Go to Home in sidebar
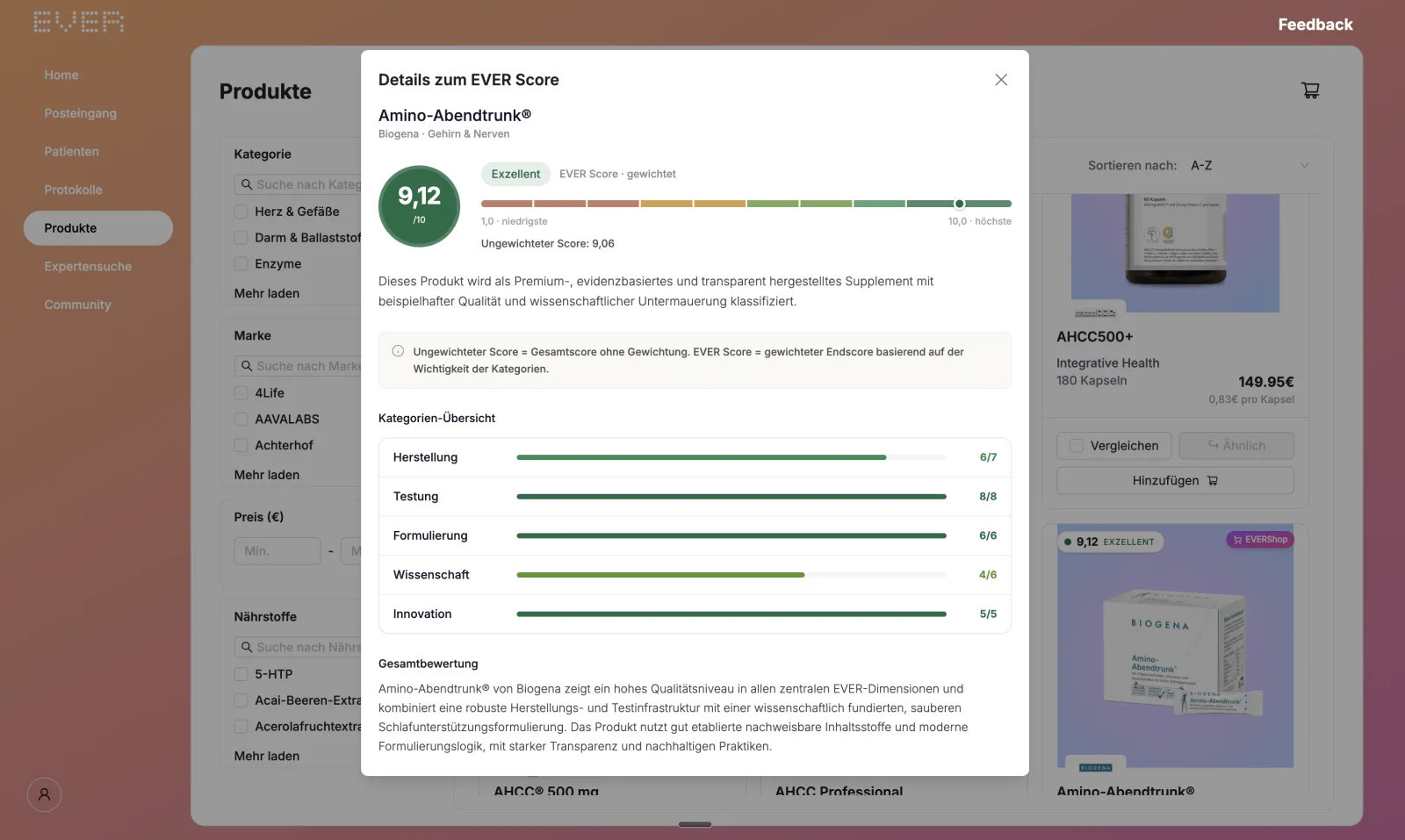This screenshot has height=840, width=1405. [61, 75]
